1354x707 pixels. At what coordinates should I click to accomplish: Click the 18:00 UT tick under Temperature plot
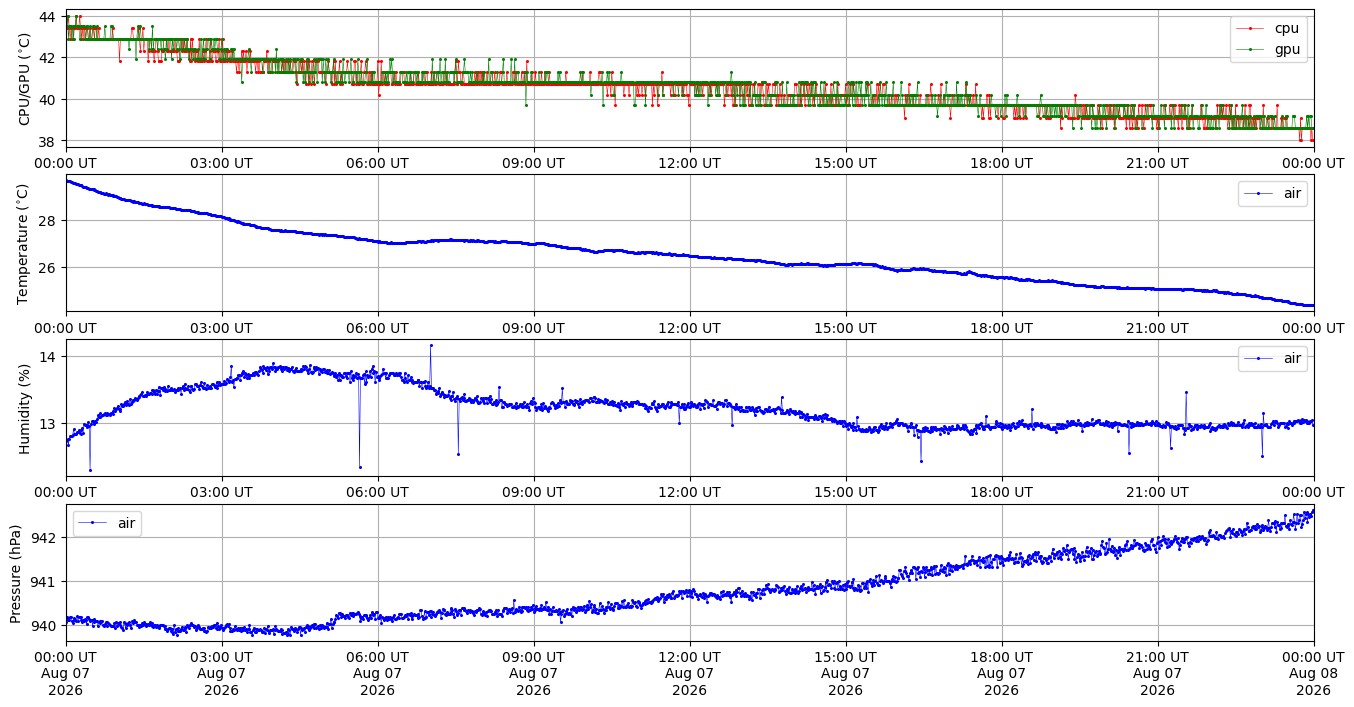click(1001, 328)
